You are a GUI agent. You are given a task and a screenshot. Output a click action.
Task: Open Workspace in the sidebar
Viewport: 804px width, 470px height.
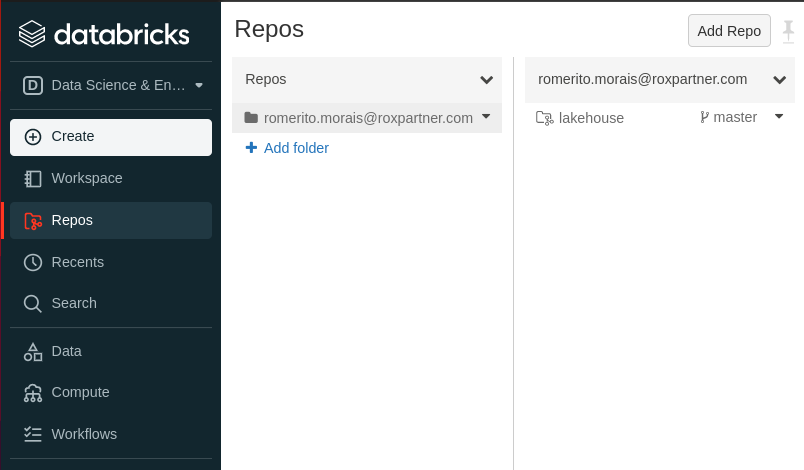tap(111, 178)
